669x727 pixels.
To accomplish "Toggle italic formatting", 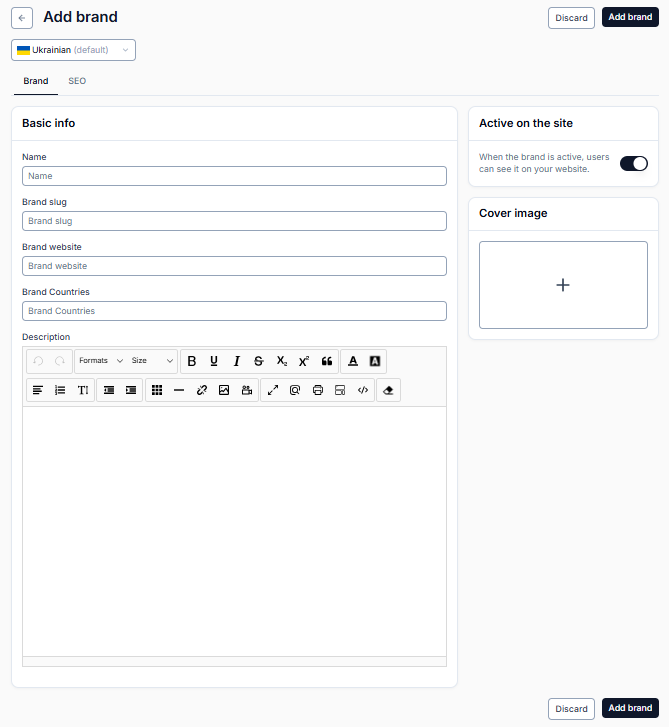I will point(236,361).
